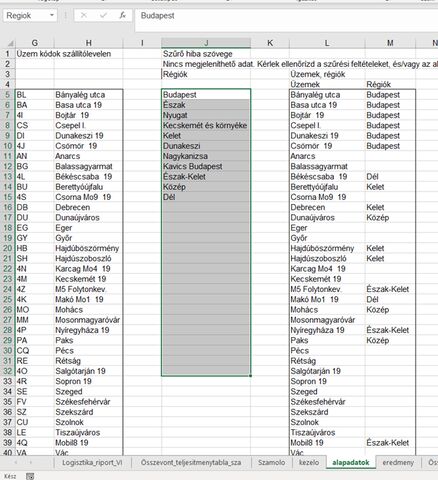The height and width of the screenshot is (480, 438).
Task: Select cell Szűrő hiba szövege
Action: [x=206, y=54]
